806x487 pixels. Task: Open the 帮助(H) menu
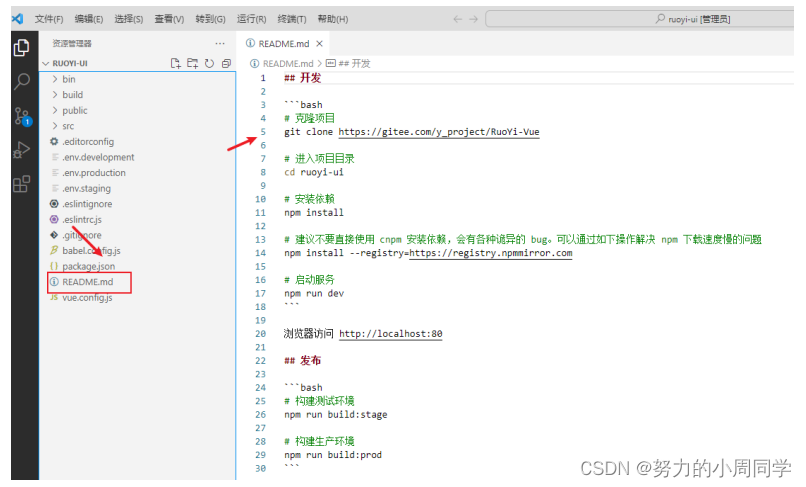(333, 19)
